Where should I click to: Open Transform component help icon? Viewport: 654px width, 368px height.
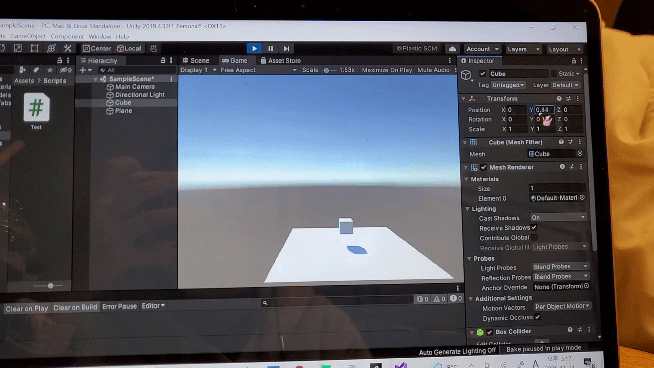click(559, 98)
